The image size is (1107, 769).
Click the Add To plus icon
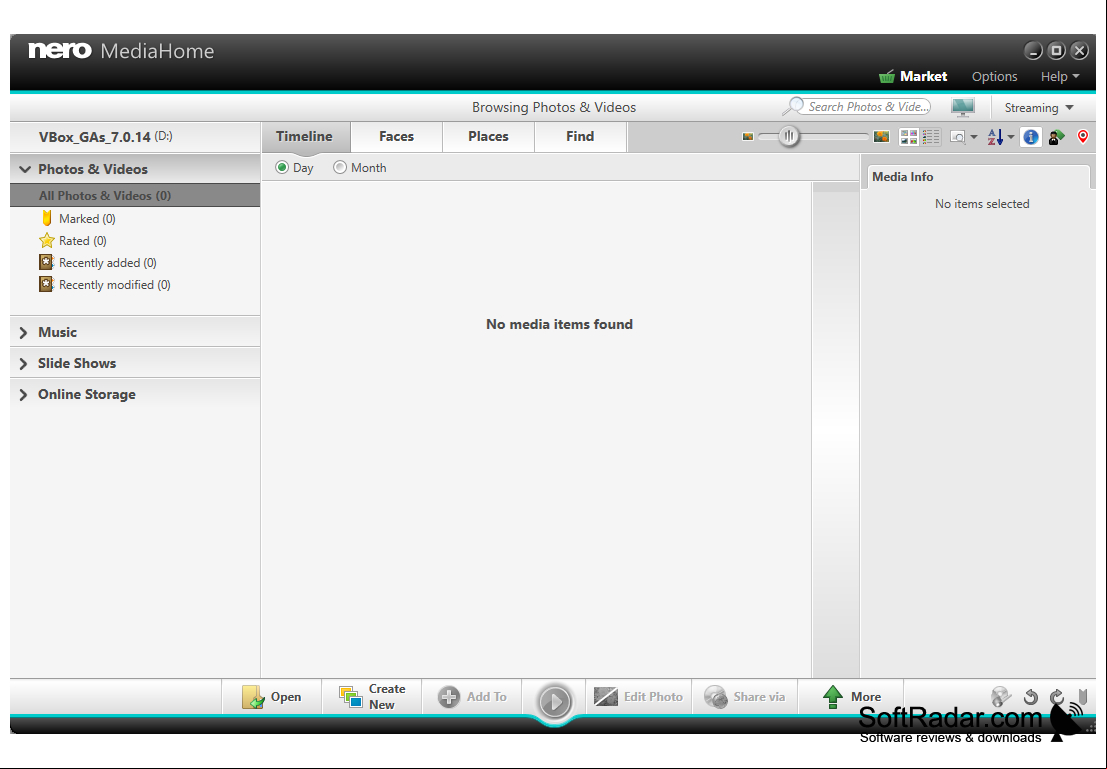(x=449, y=697)
